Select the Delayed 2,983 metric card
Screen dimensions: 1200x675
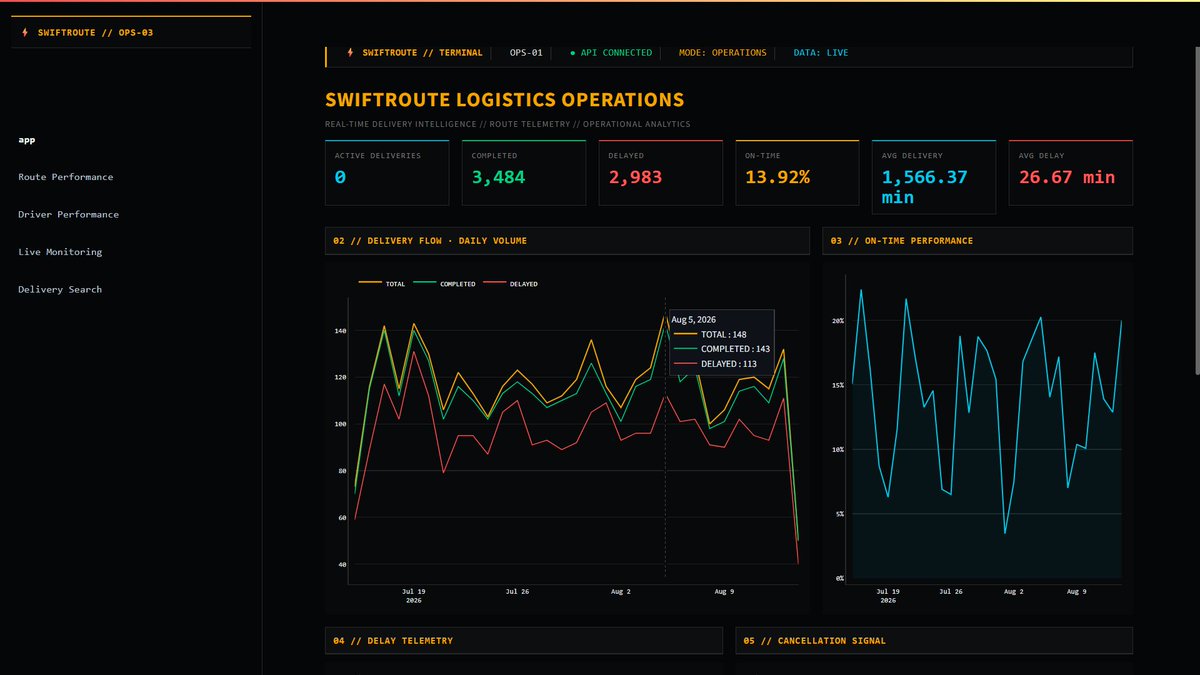click(660, 173)
